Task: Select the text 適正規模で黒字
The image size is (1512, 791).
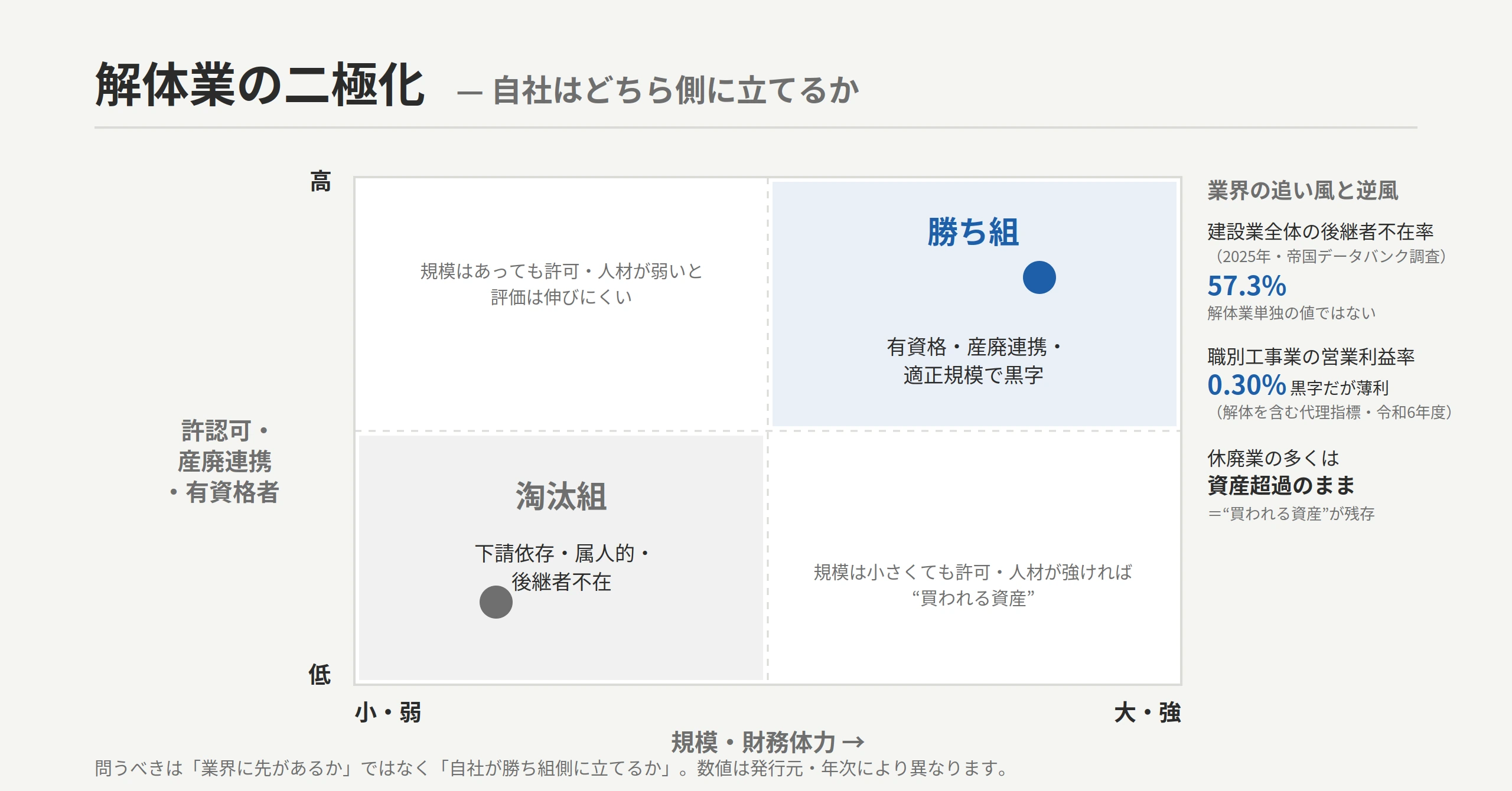Action: 973,375
